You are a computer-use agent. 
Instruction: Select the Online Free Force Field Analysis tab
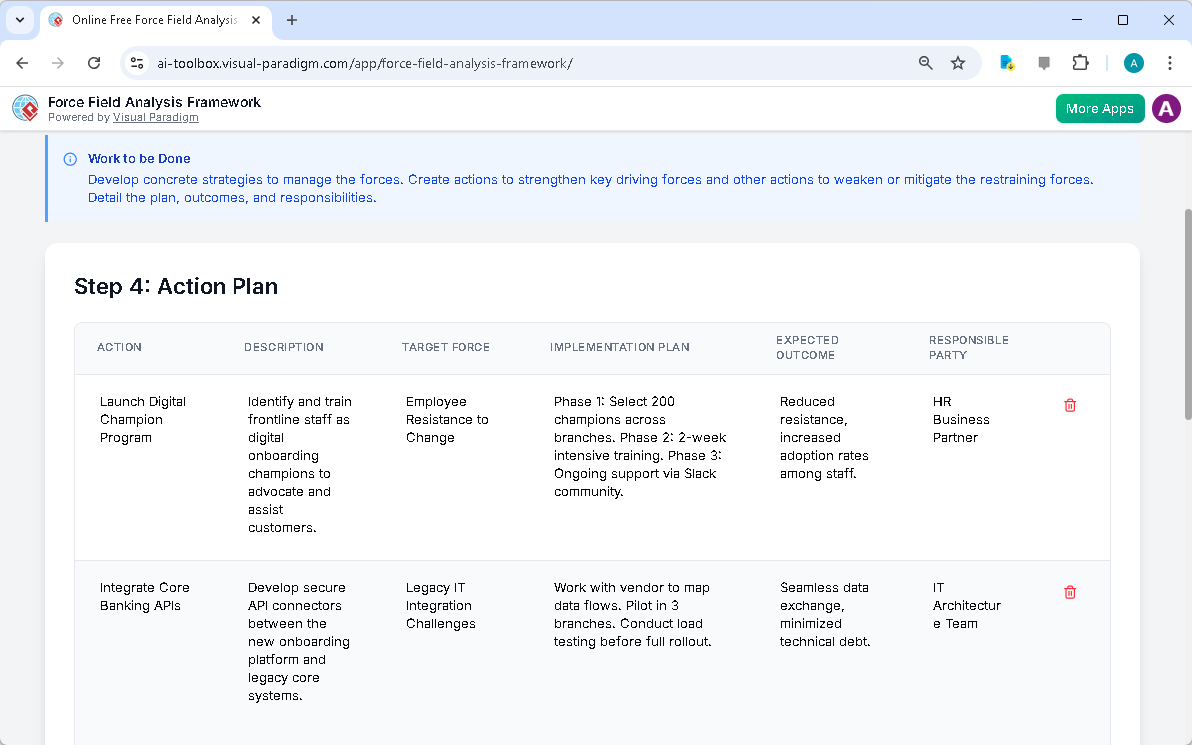150,20
